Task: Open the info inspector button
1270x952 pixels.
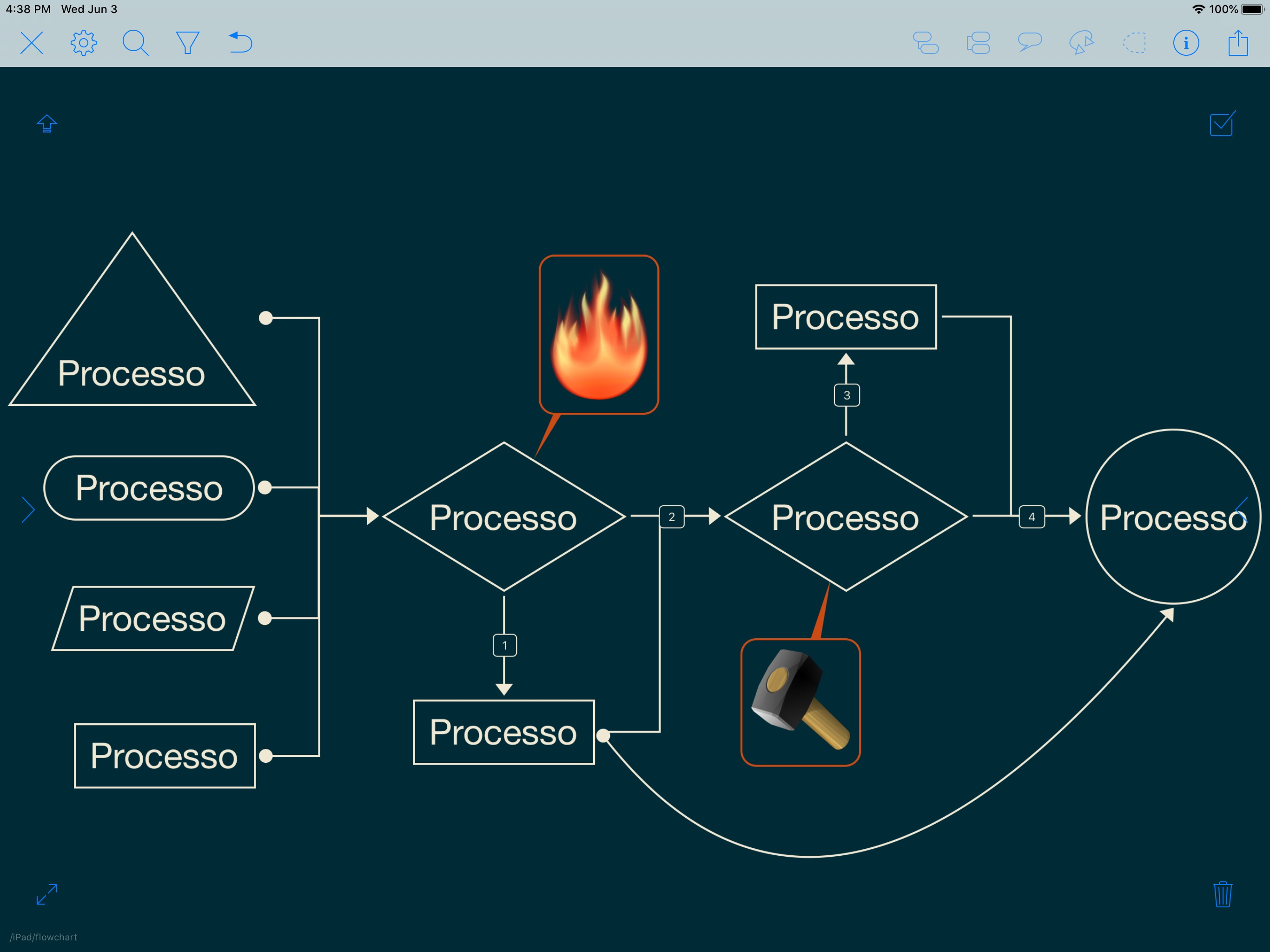Action: pyautogui.click(x=1185, y=43)
